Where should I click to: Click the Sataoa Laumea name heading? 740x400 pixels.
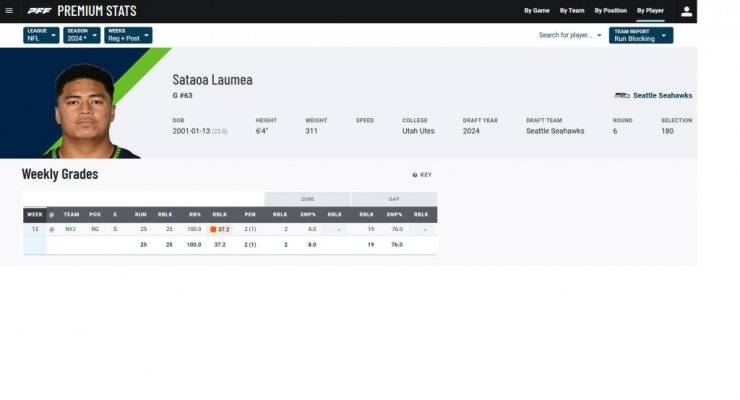coord(212,80)
